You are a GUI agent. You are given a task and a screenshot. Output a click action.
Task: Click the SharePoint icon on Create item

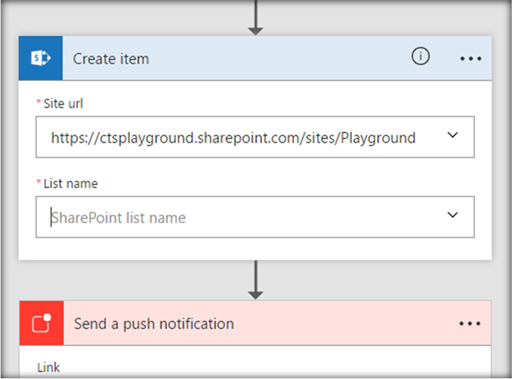pos(41,58)
